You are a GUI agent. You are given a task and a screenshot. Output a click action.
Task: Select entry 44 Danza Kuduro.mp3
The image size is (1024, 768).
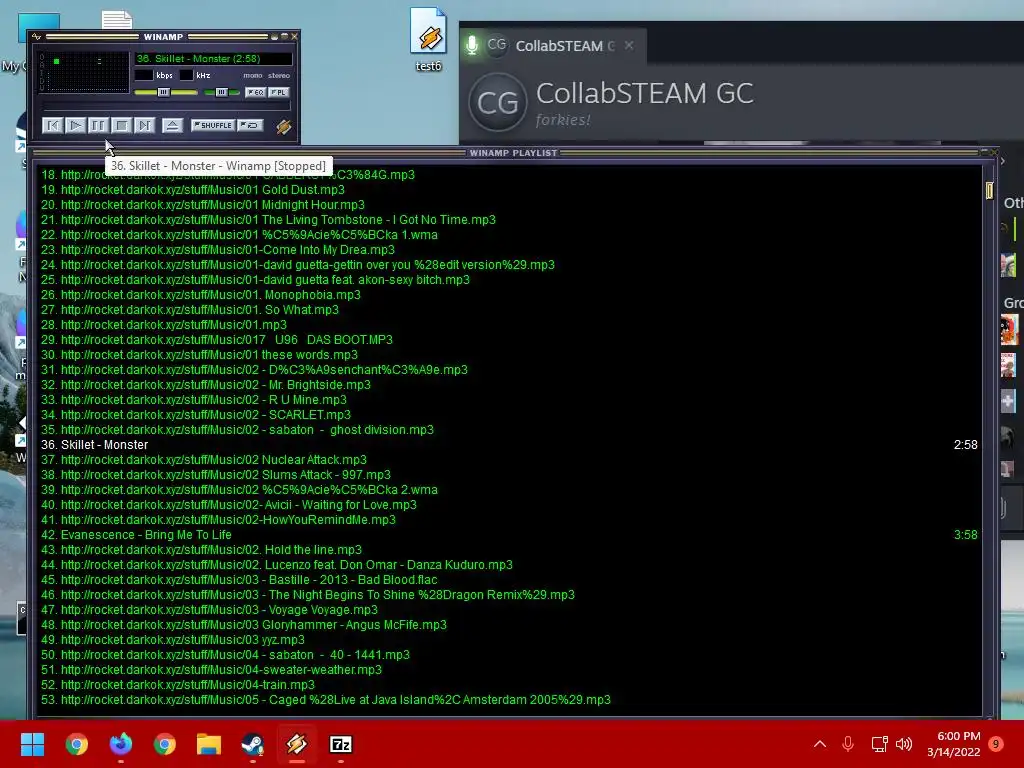pyautogui.click(x=509, y=565)
